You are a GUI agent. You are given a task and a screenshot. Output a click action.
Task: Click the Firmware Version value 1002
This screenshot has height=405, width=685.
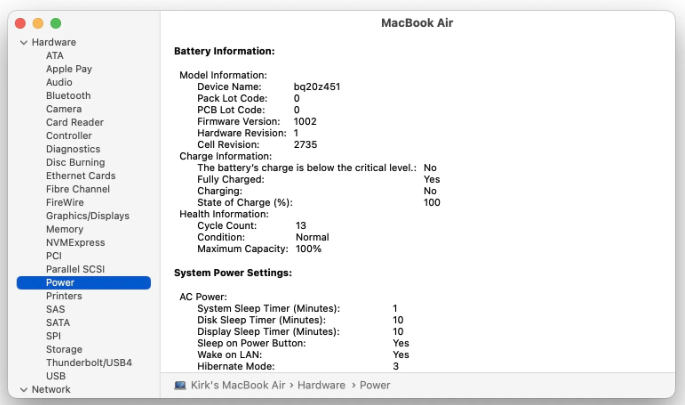tap(305, 121)
